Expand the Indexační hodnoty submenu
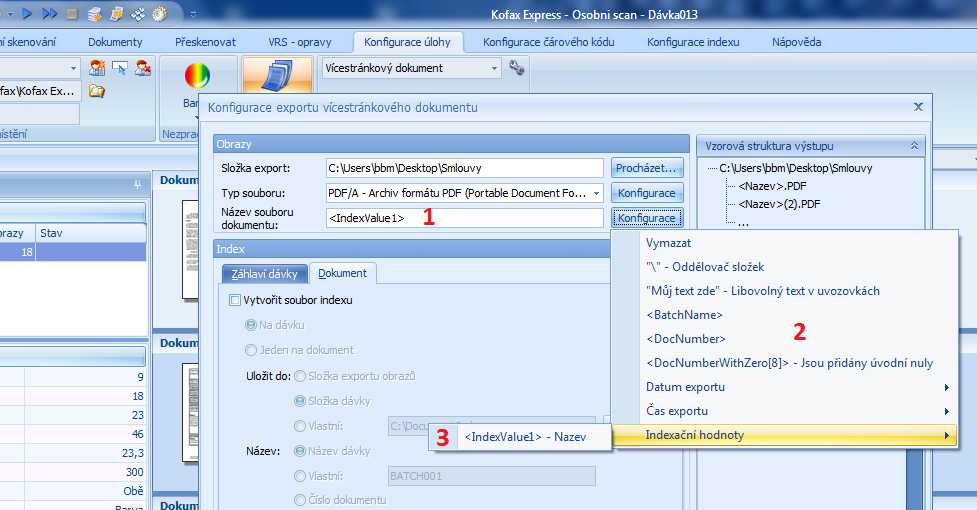 click(x=785, y=435)
